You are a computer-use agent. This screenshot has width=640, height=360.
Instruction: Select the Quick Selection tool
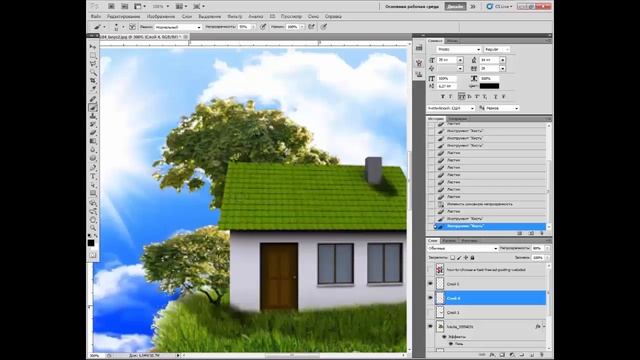tap(93, 73)
